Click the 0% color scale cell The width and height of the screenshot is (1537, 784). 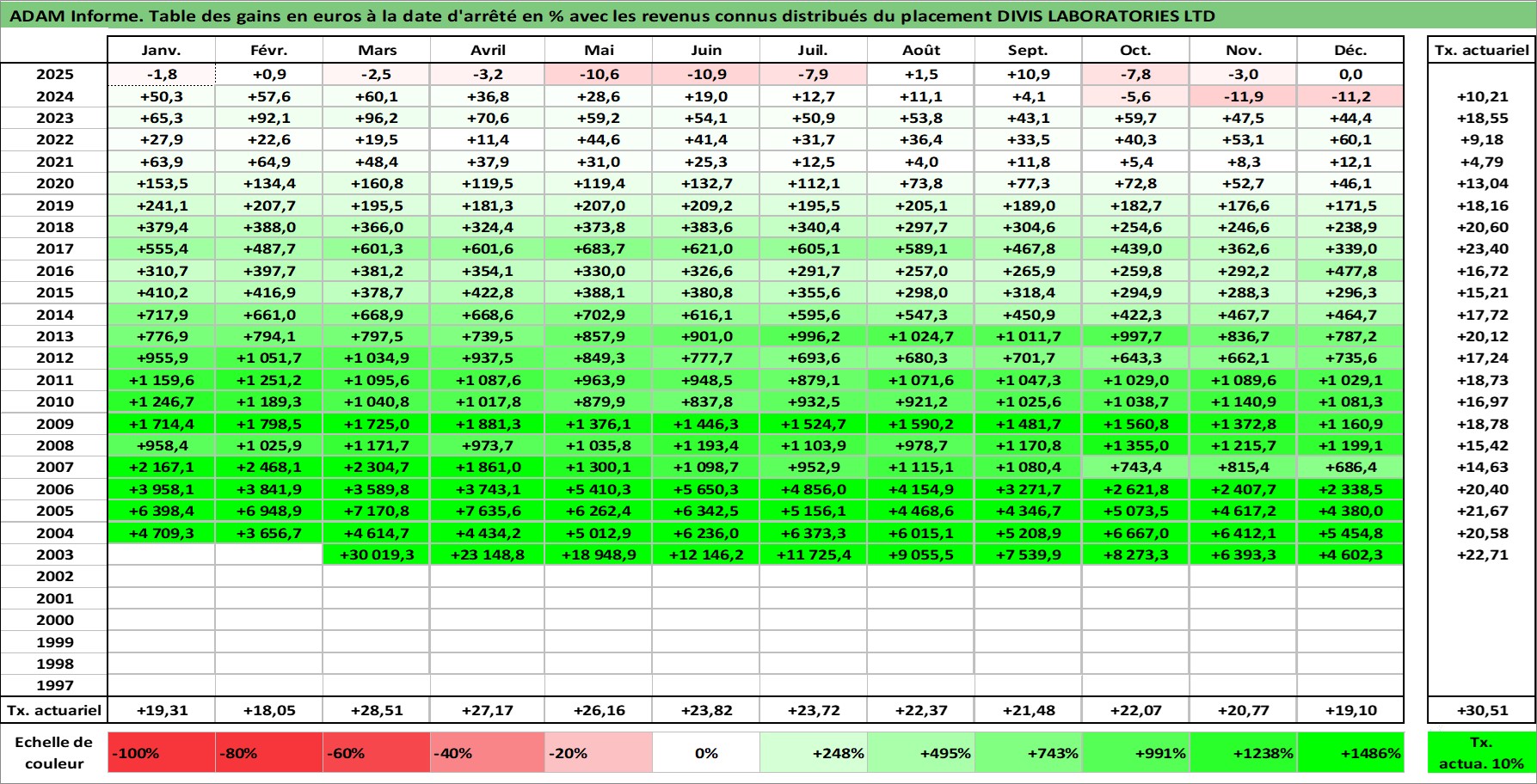coord(706,753)
